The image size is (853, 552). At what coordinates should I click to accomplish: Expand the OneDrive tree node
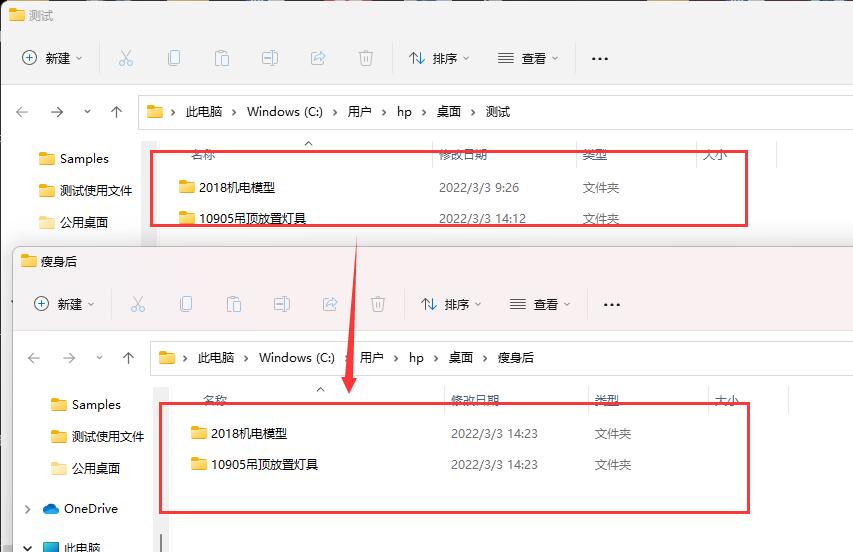[27, 509]
